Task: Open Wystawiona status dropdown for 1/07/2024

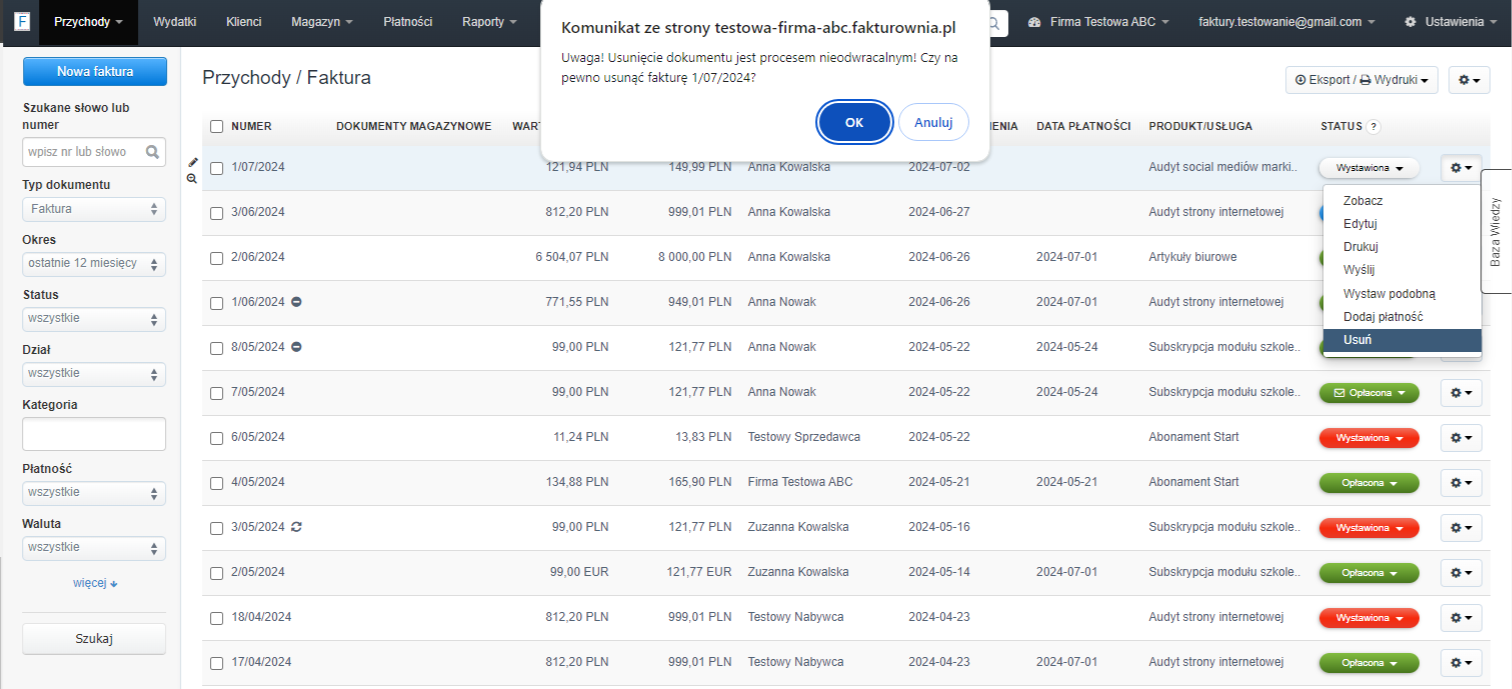Action: coord(1369,168)
